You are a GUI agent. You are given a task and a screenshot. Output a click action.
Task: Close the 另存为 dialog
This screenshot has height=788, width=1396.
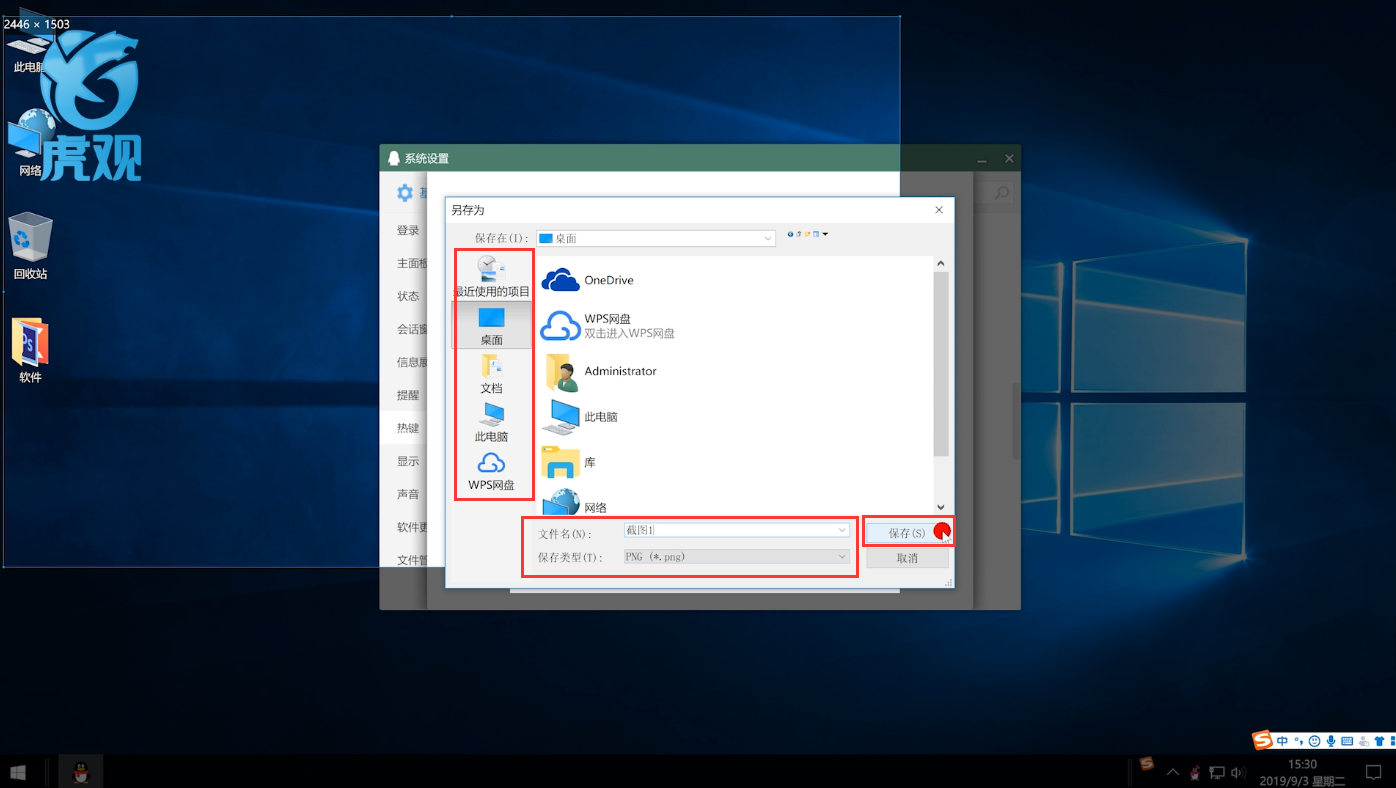click(x=939, y=210)
